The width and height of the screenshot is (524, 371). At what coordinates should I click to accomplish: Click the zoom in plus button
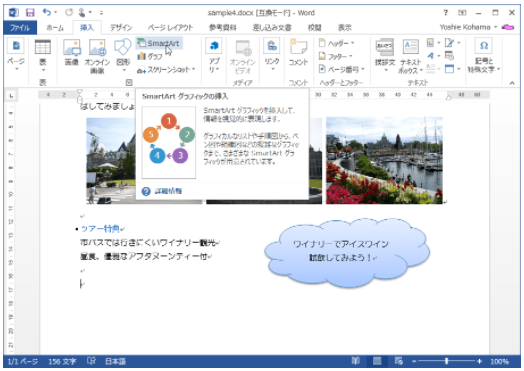pos(480,361)
